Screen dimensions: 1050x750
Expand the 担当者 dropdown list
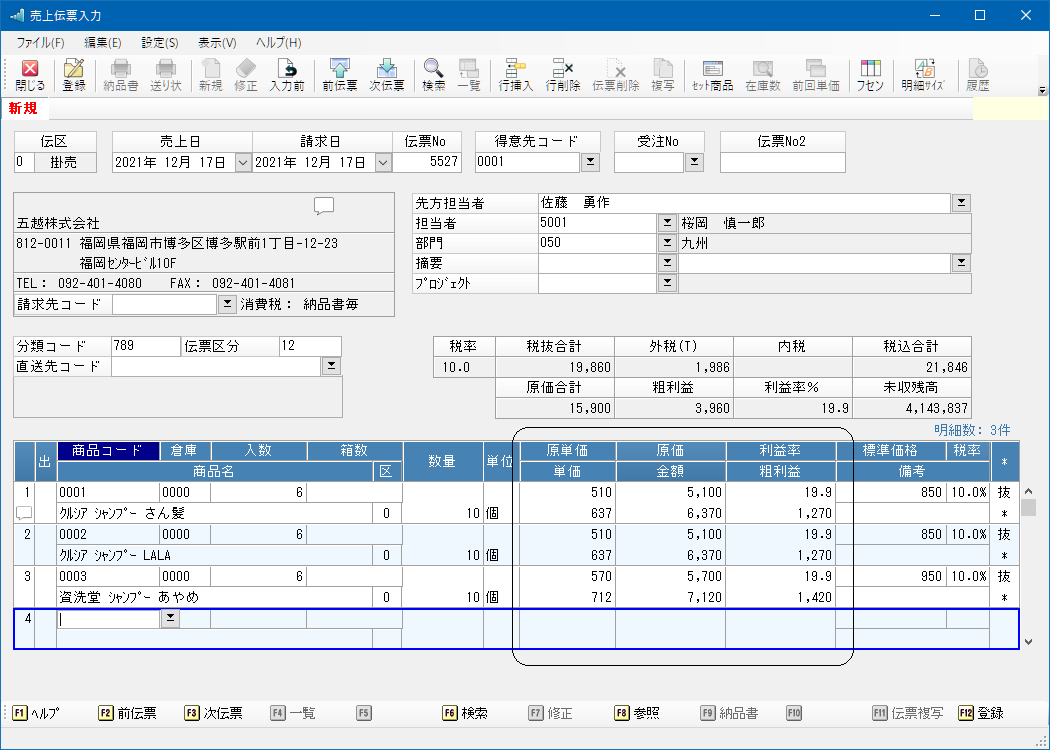pos(667,223)
